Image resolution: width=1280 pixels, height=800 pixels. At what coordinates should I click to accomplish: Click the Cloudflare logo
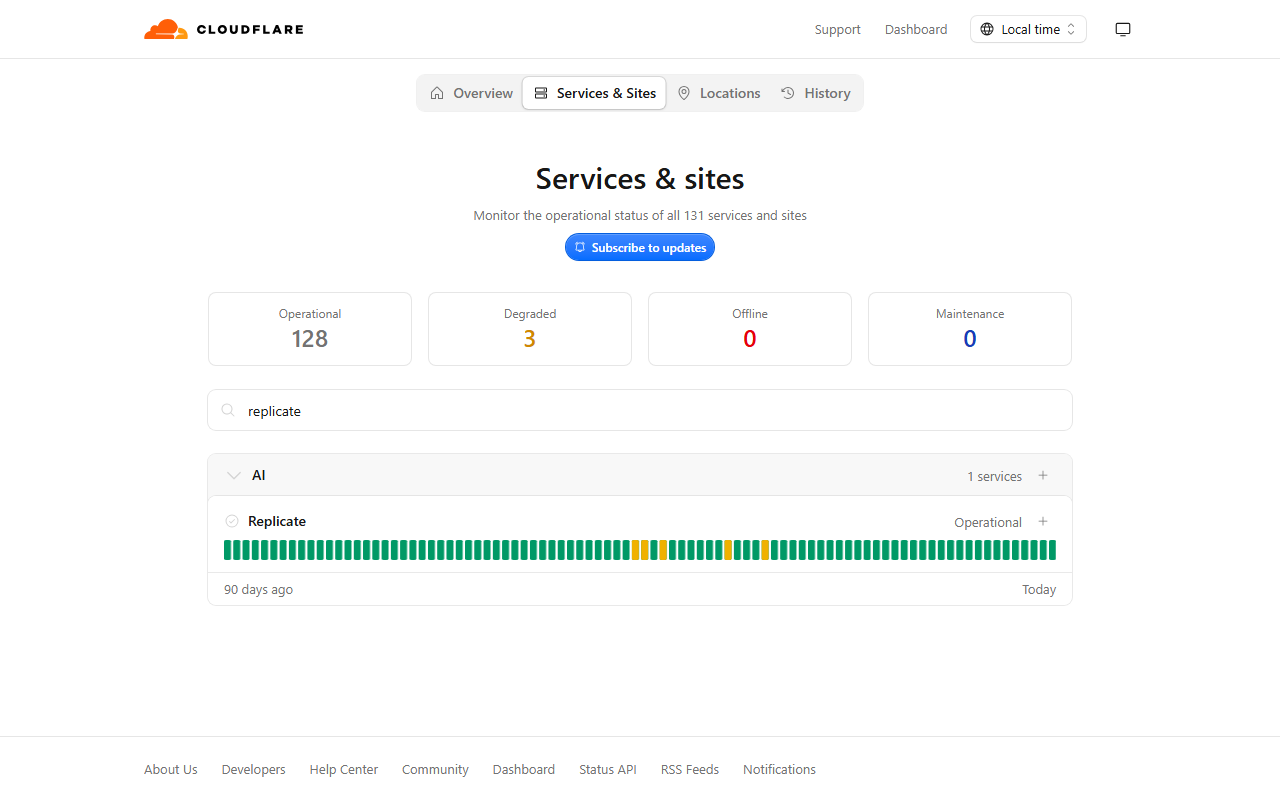(x=224, y=29)
